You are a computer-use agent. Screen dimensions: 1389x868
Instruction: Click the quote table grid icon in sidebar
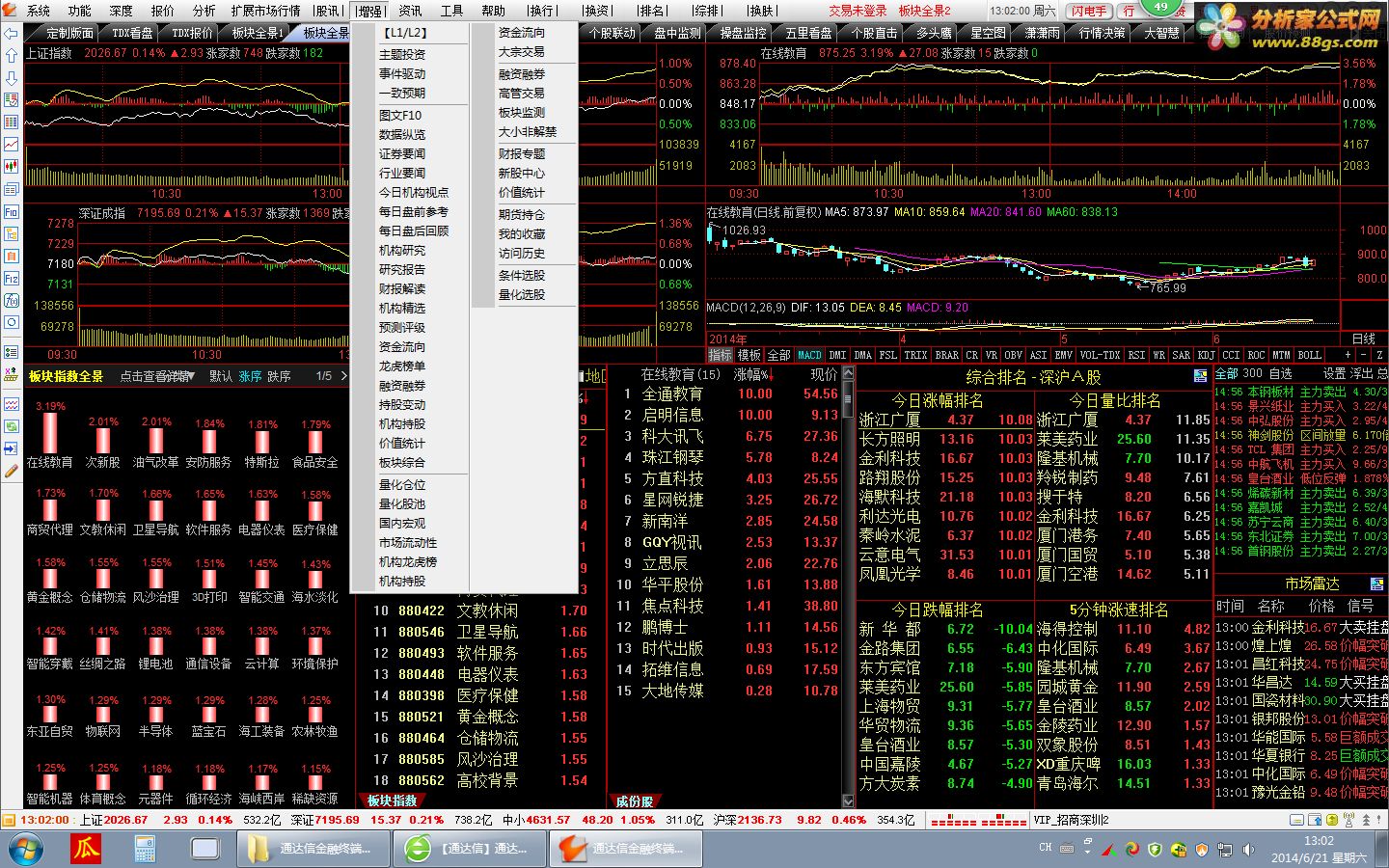pos(12,122)
